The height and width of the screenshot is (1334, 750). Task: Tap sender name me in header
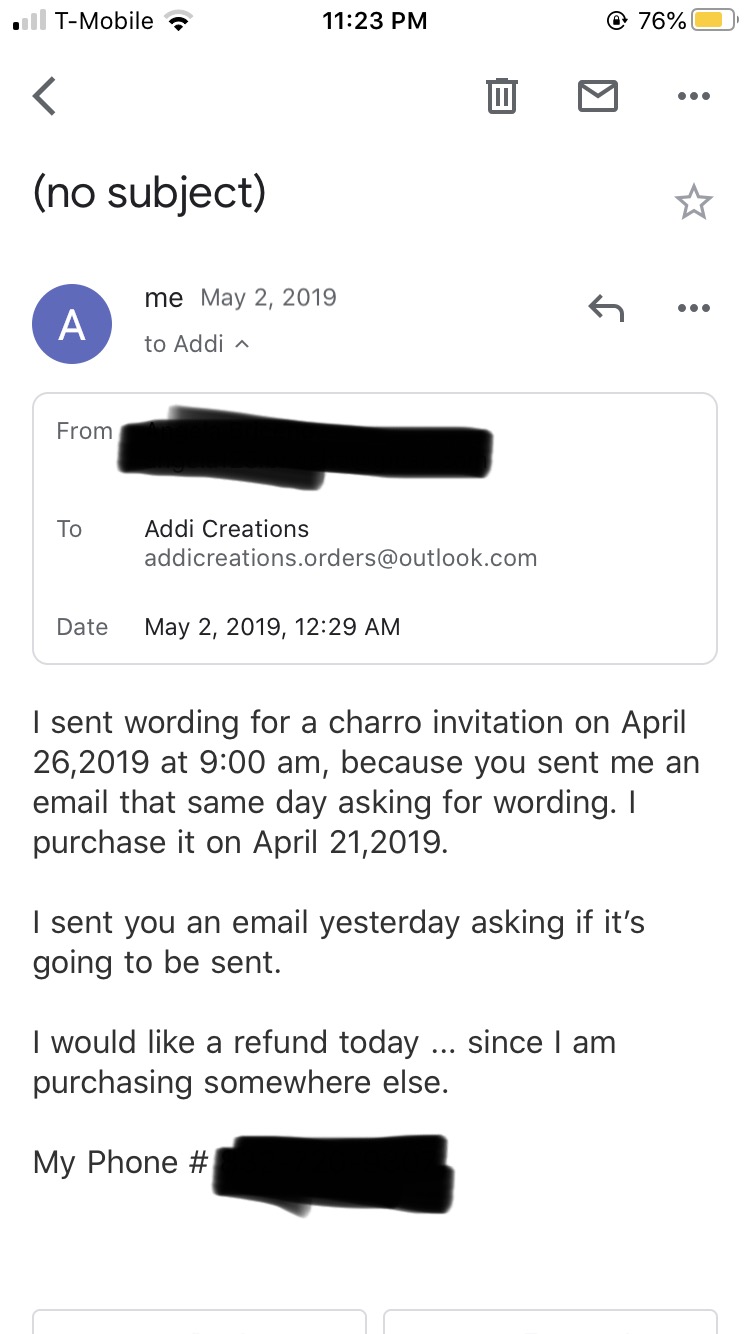[x=164, y=298]
